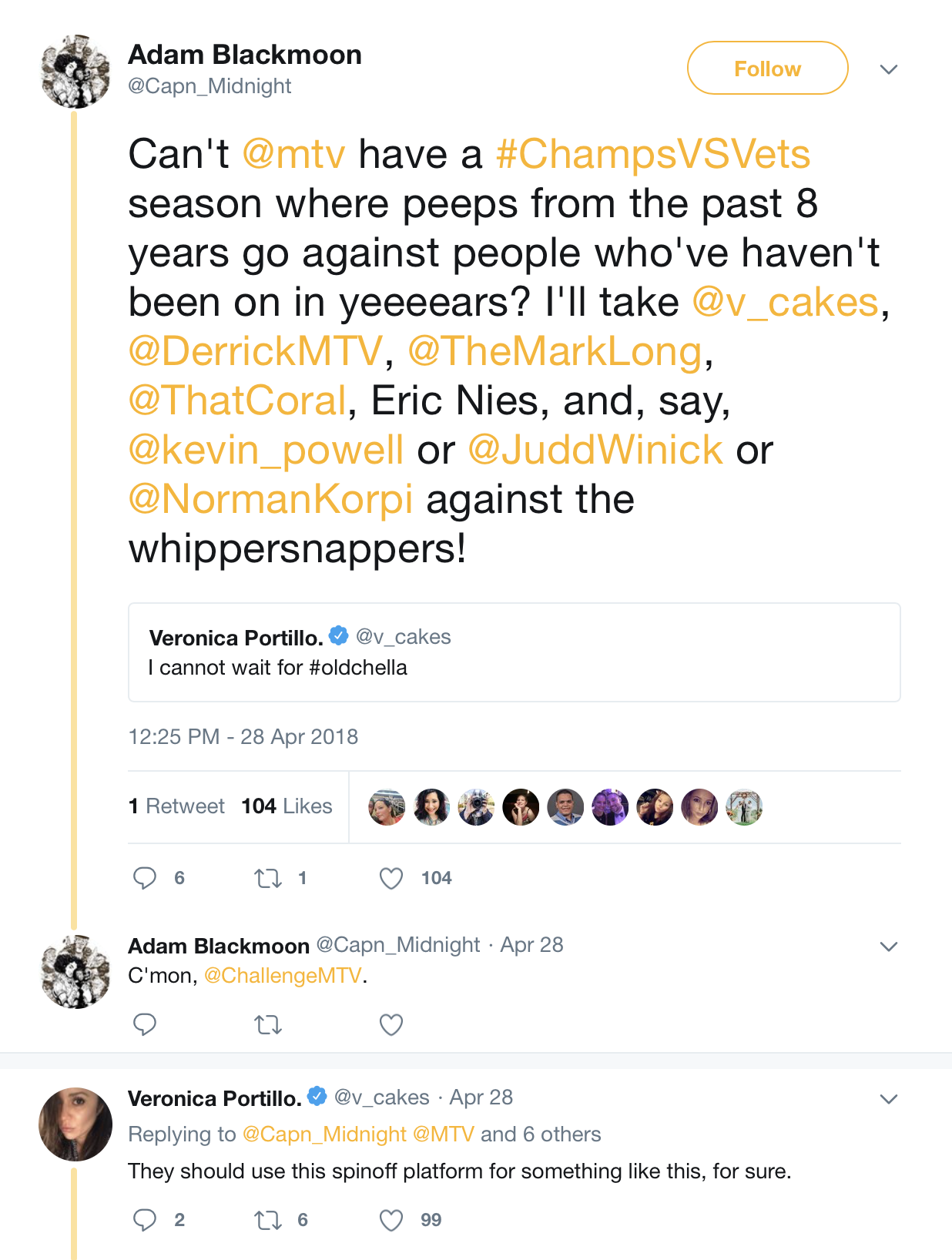
Task: Like Veronica Portillo's reply with 99 likes
Action: (391, 1220)
